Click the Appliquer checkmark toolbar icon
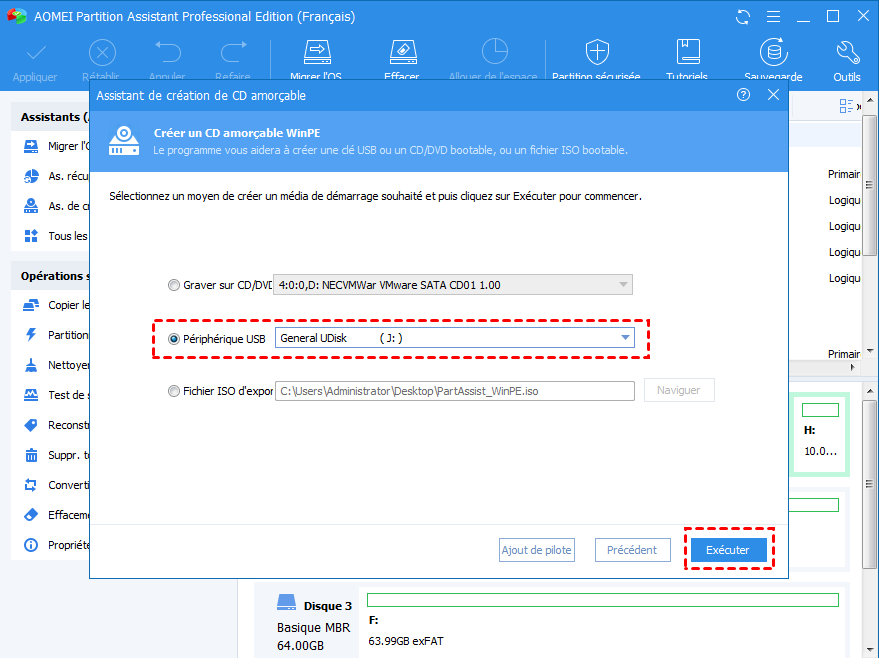 35,54
